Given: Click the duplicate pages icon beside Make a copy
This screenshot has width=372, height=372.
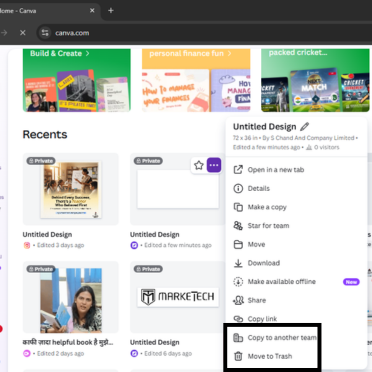Looking at the screenshot, I should tap(238, 207).
